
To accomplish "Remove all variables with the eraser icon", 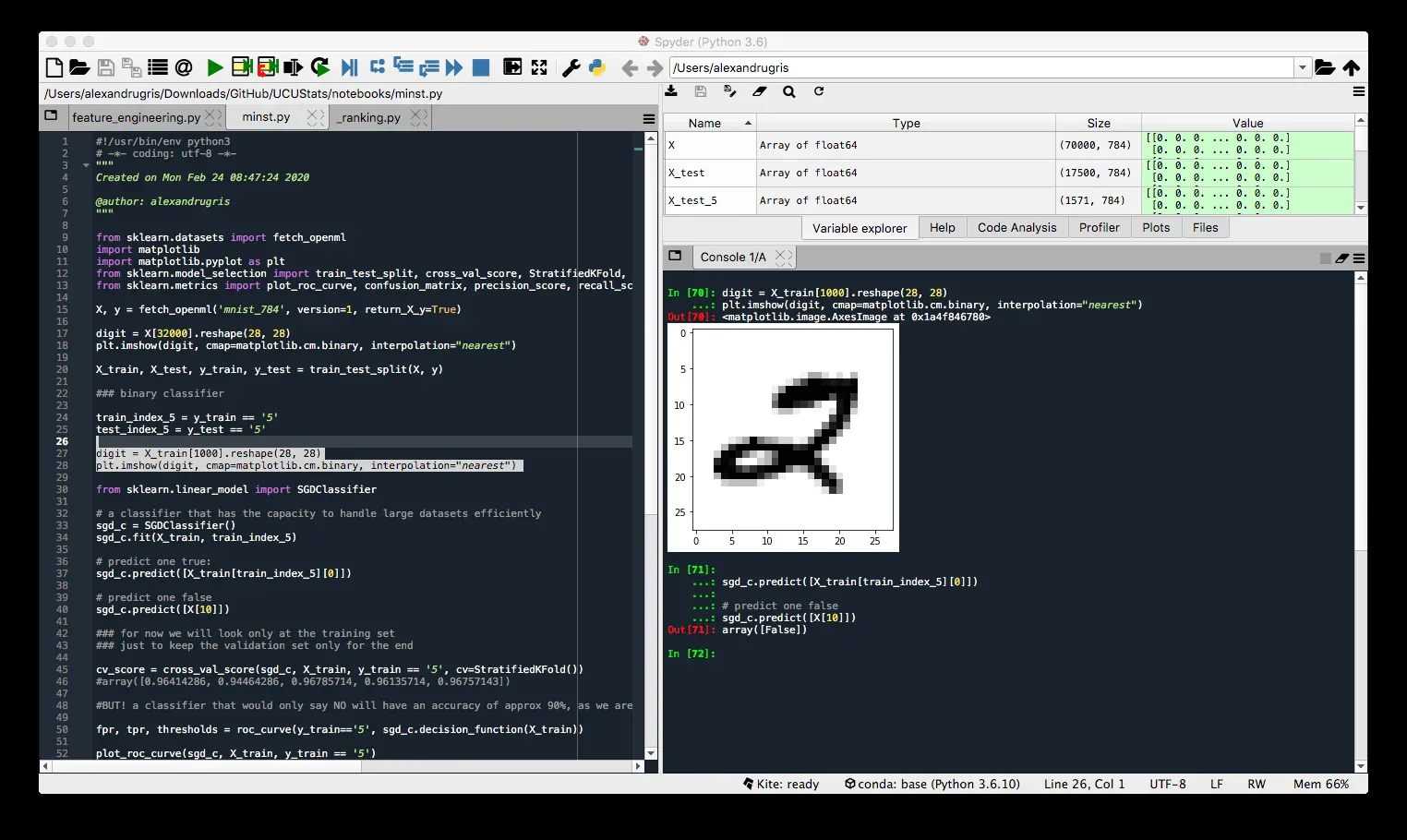I will (x=759, y=91).
